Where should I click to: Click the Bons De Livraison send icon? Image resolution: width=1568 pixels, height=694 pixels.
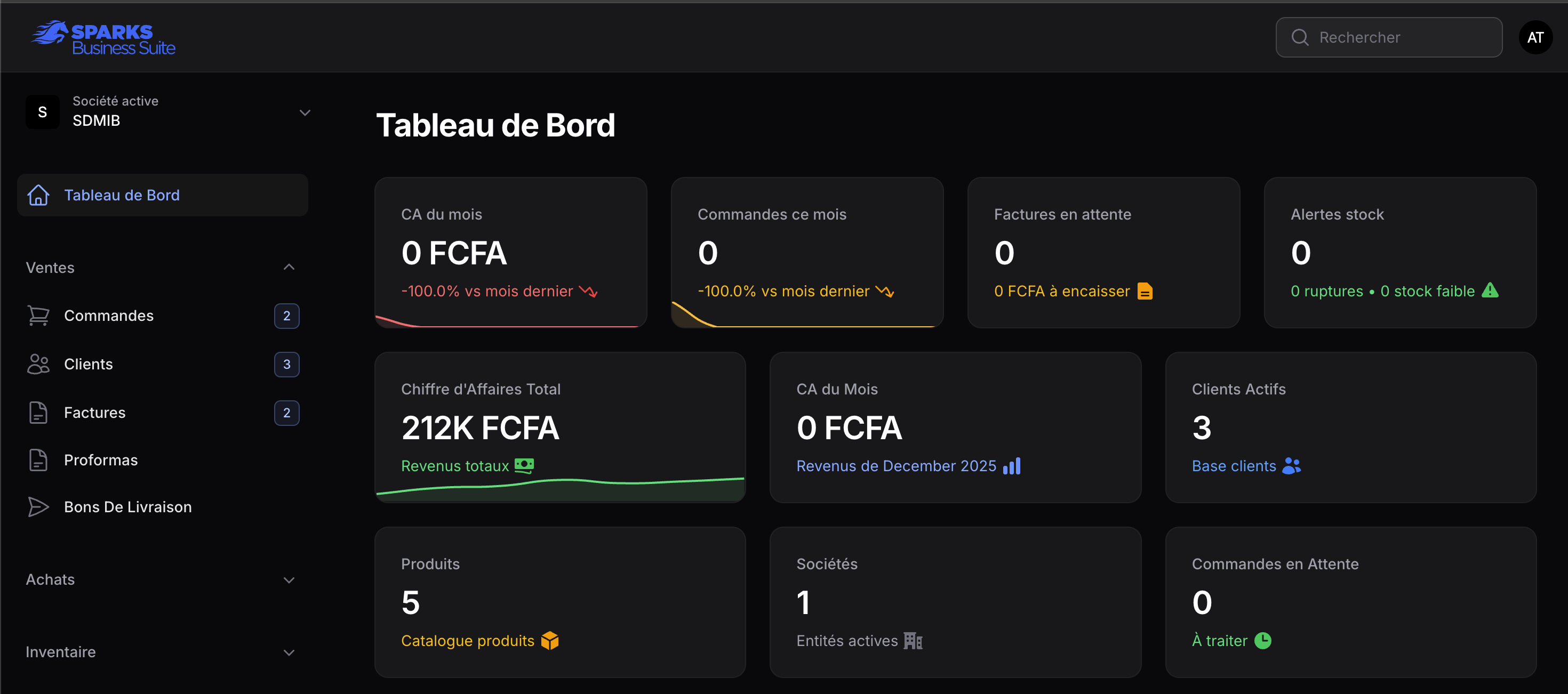click(39, 506)
